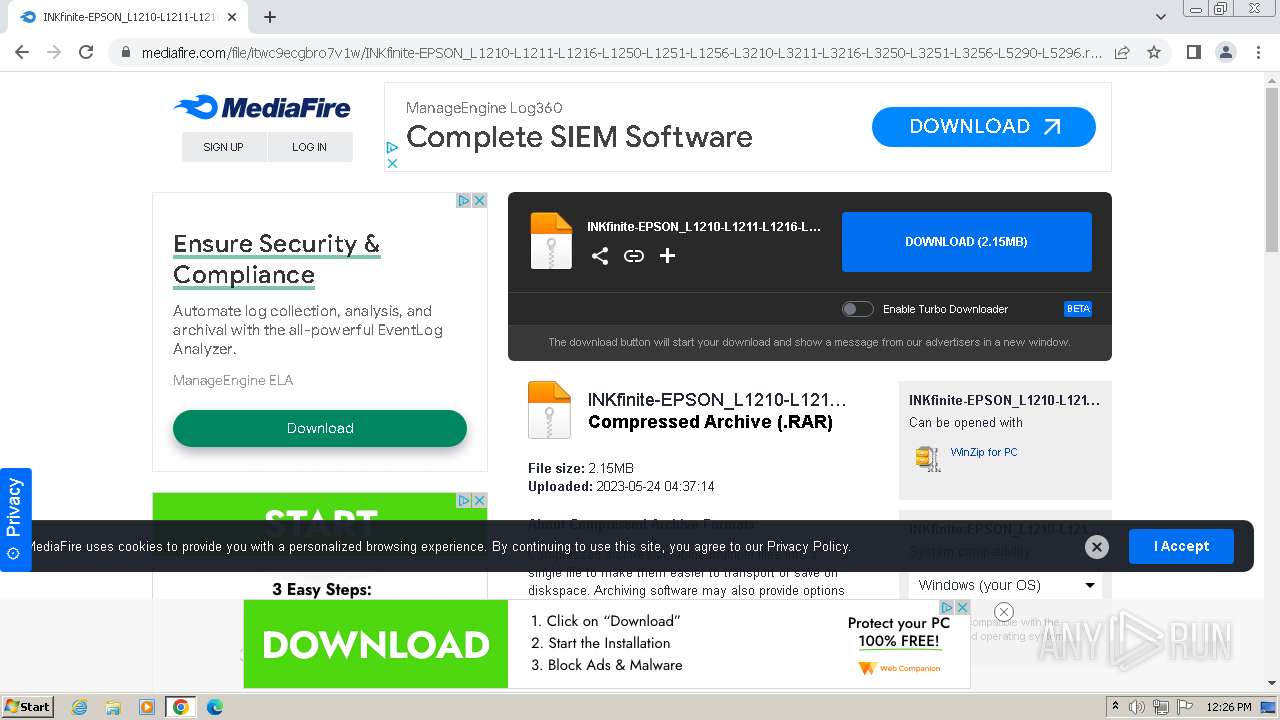Close the SIEM banner ad with its X
Screen dimensions: 1280x720
[392, 163]
